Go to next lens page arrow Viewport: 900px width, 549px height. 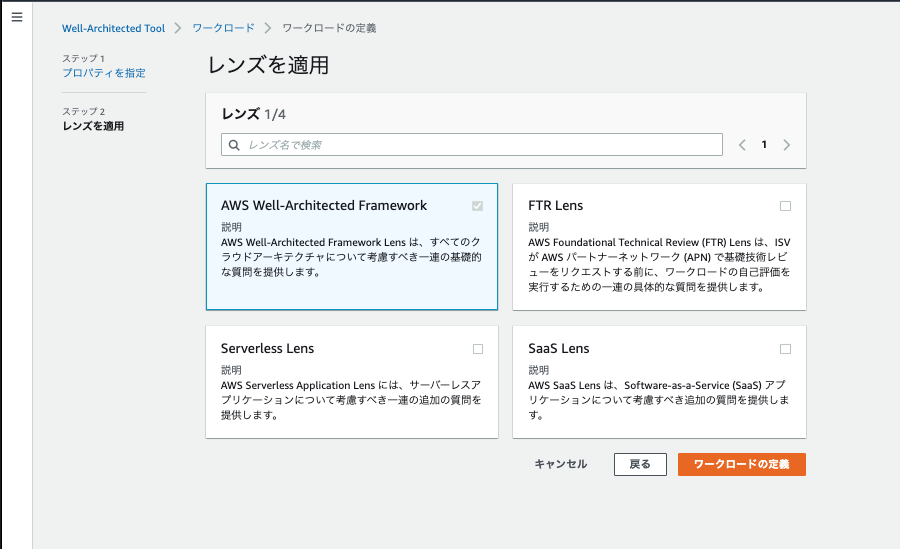point(786,145)
